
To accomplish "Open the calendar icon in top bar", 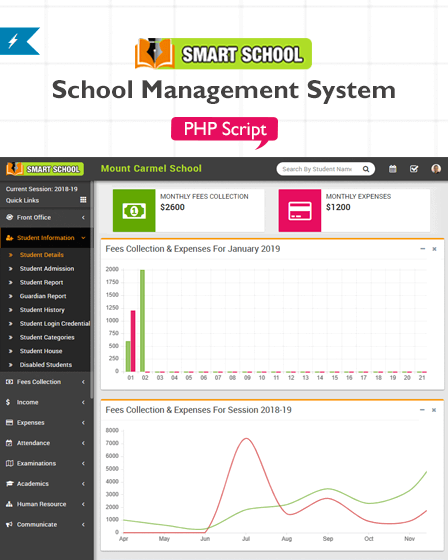I will (393, 169).
